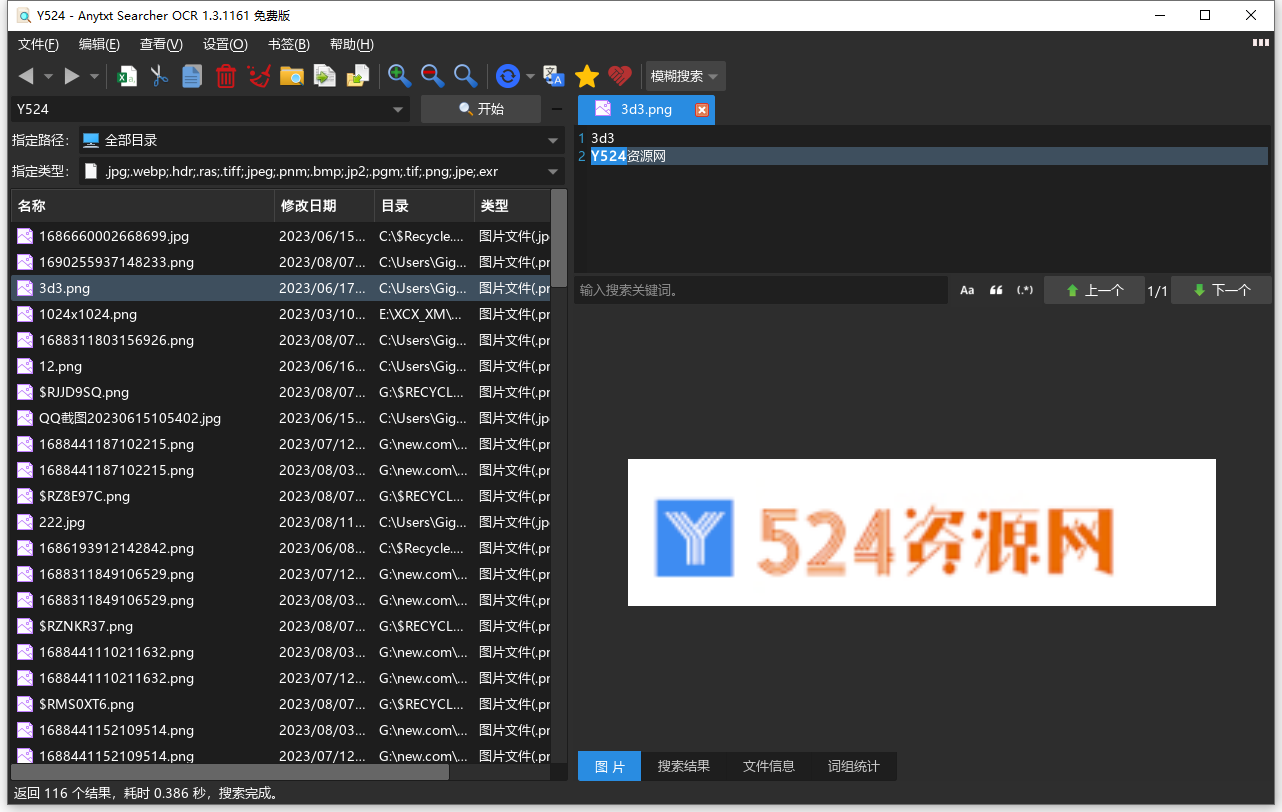The width and height of the screenshot is (1282, 812).
Task: Click the scissors cut icon
Action: [x=159, y=76]
